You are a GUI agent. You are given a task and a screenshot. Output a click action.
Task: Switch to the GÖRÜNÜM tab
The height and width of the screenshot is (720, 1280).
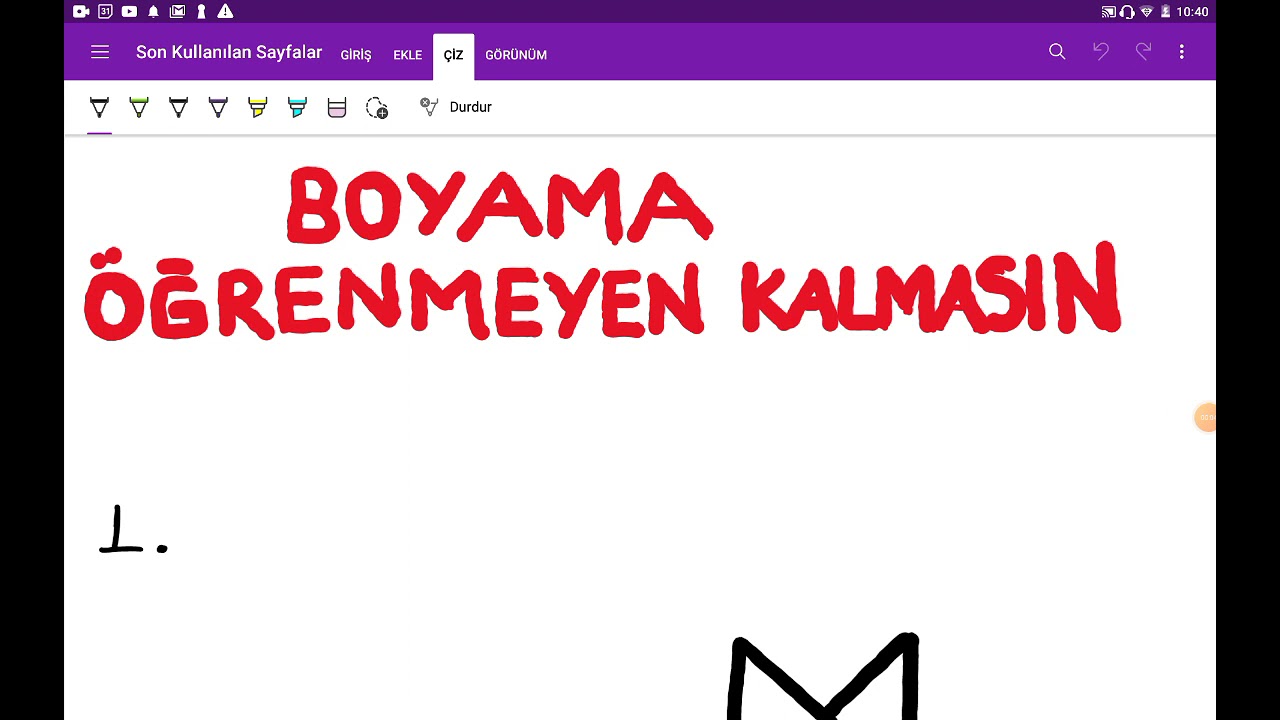516,55
